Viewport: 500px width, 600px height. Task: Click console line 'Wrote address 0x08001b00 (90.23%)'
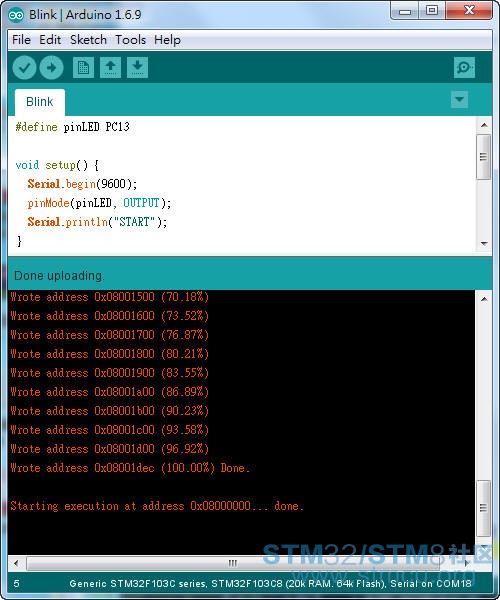pyautogui.click(x=109, y=411)
